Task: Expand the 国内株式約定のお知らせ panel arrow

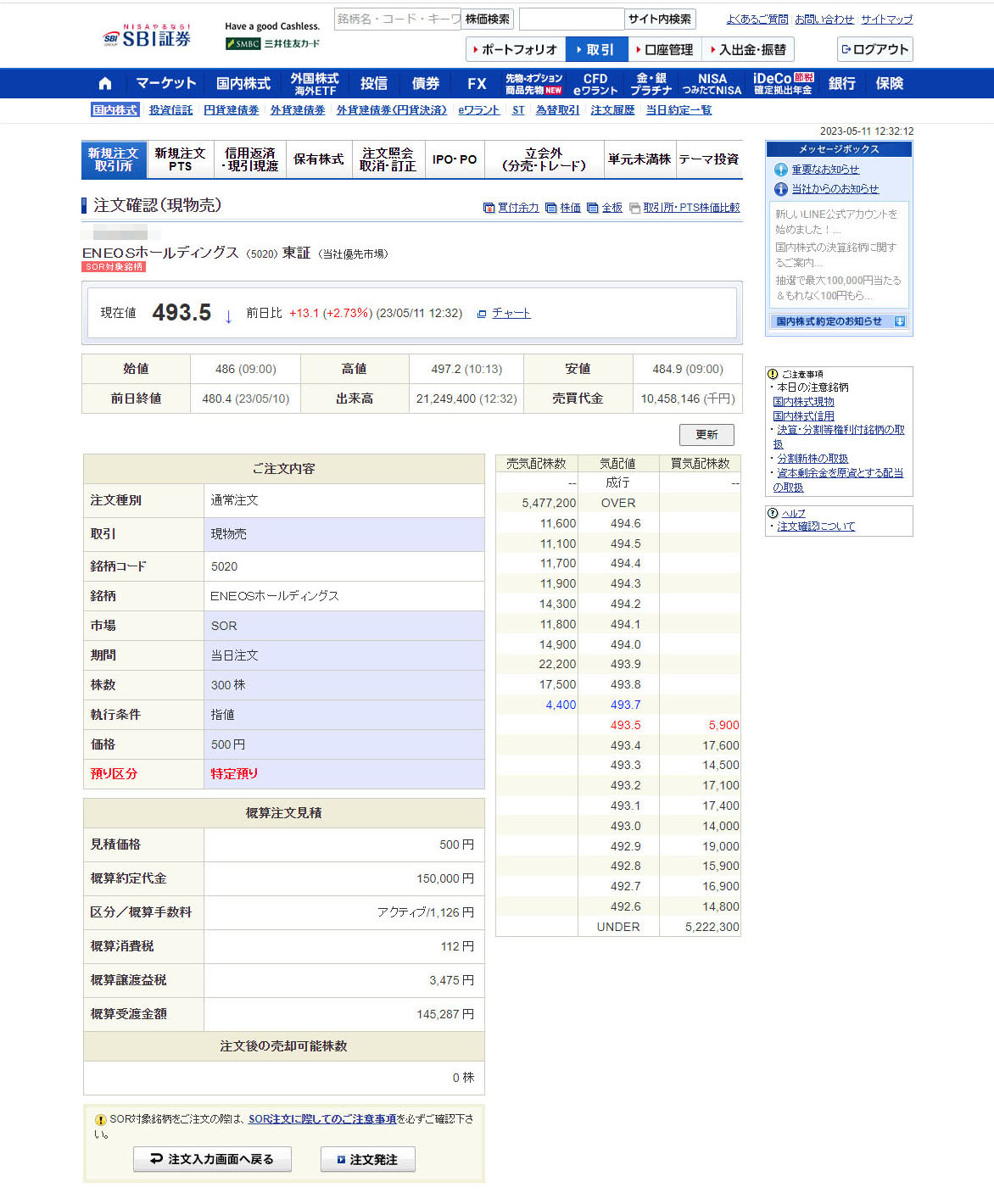Action: [900, 321]
